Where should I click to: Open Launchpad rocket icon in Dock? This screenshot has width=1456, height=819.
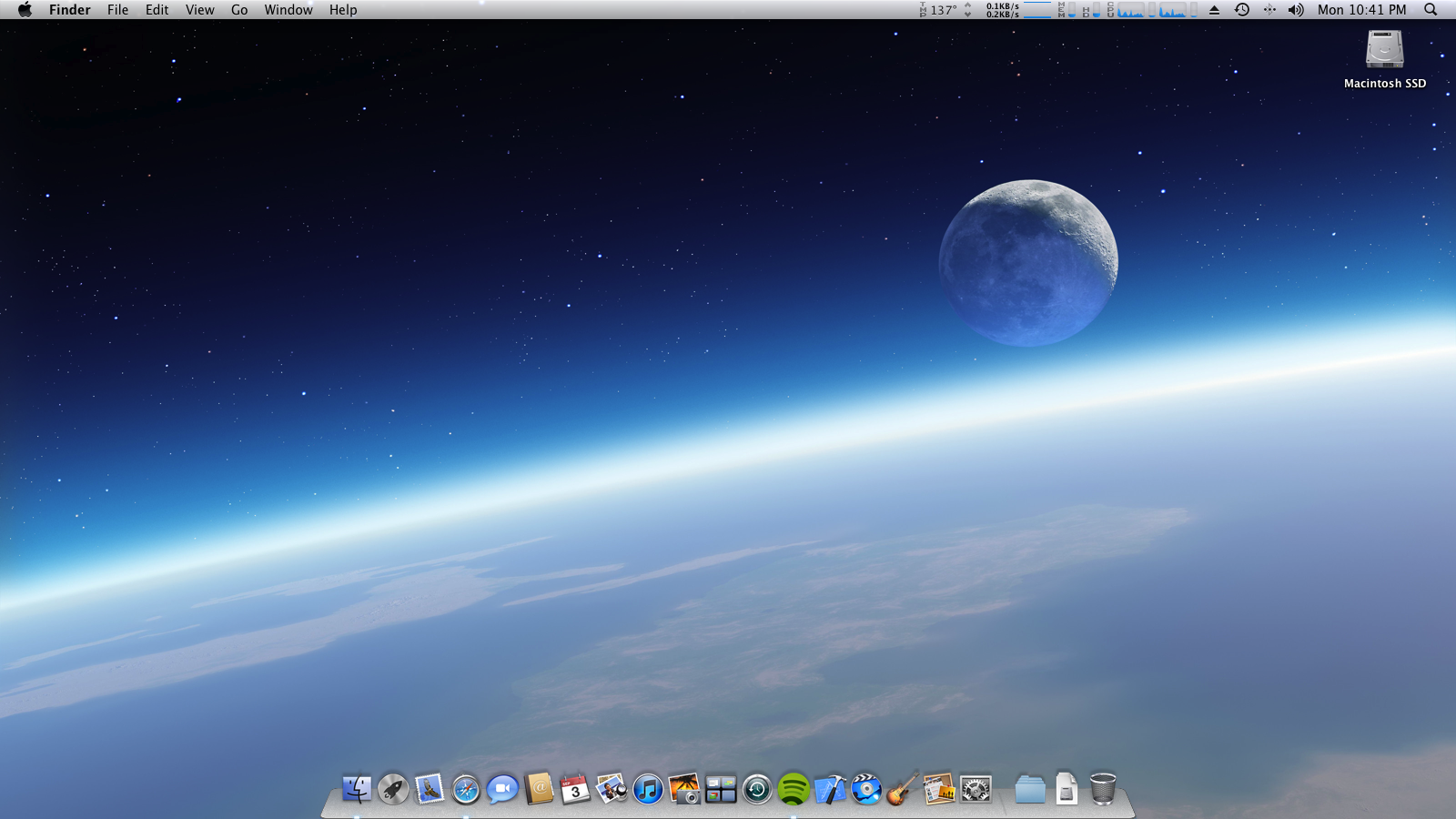(393, 789)
